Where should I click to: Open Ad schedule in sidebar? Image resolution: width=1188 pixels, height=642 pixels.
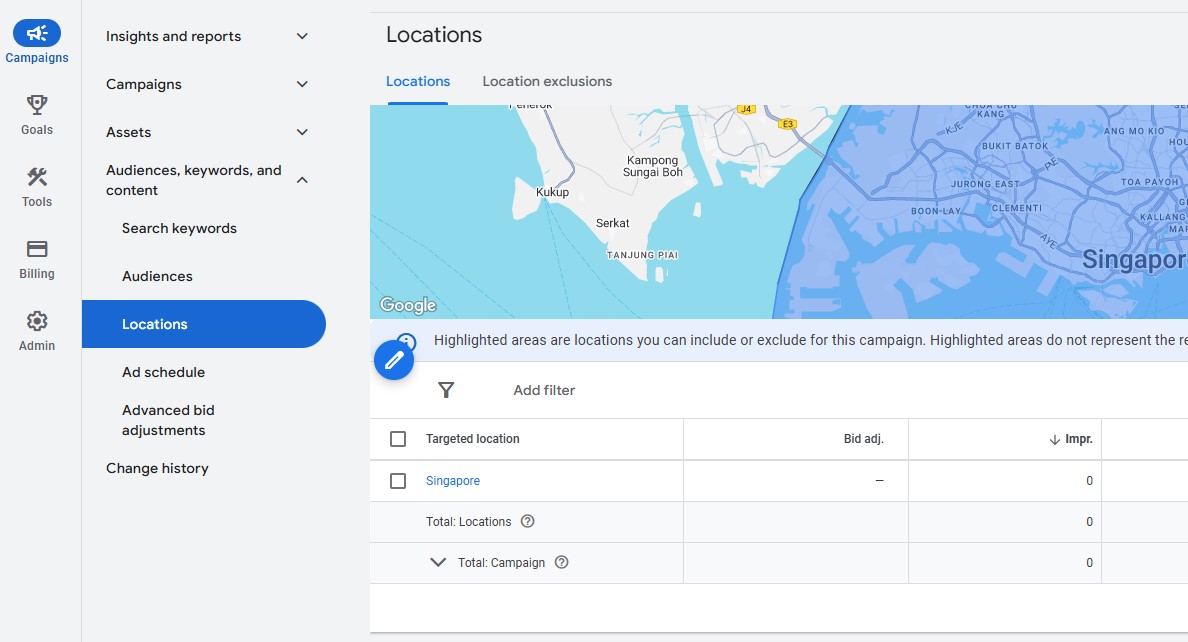pos(163,372)
